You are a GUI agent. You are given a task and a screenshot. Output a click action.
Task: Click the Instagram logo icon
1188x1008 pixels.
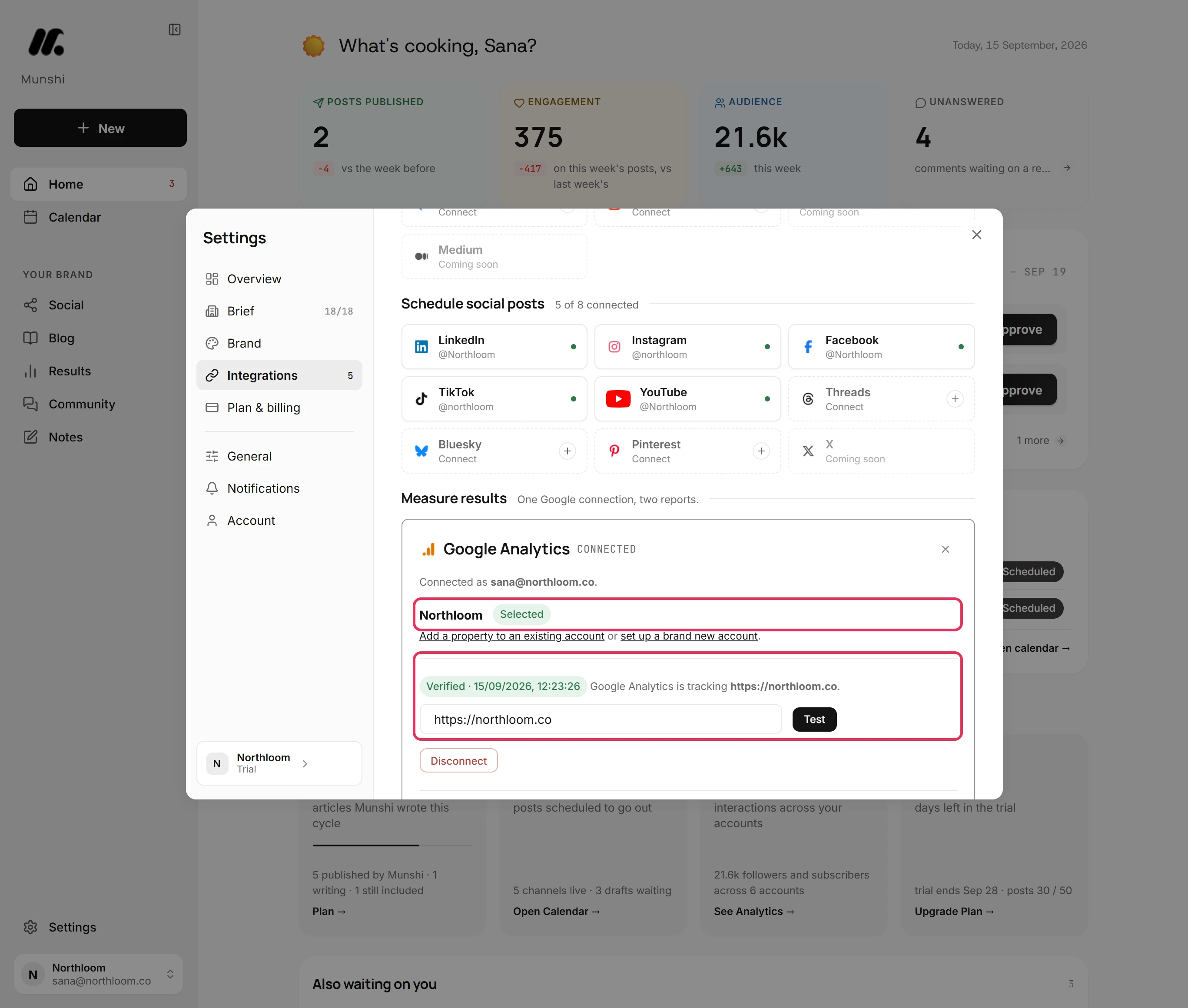(614, 347)
